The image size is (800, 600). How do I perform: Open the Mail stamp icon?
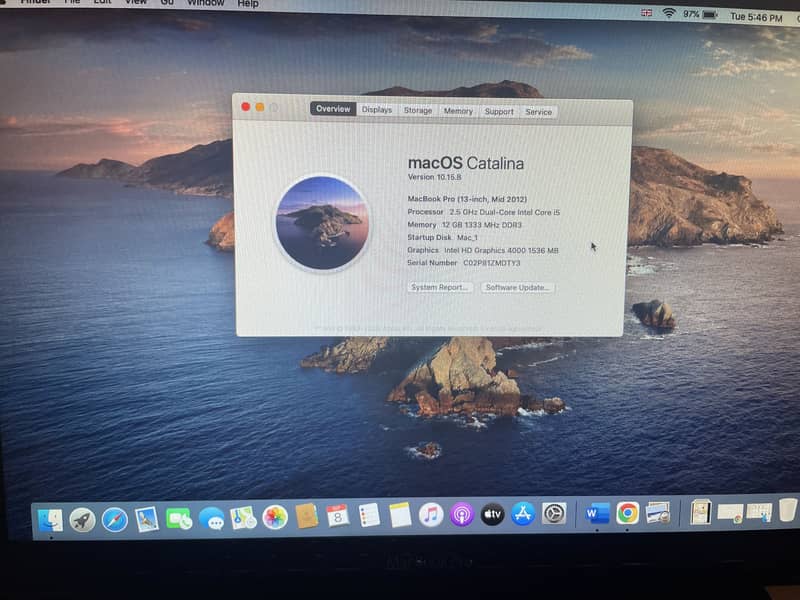146,519
